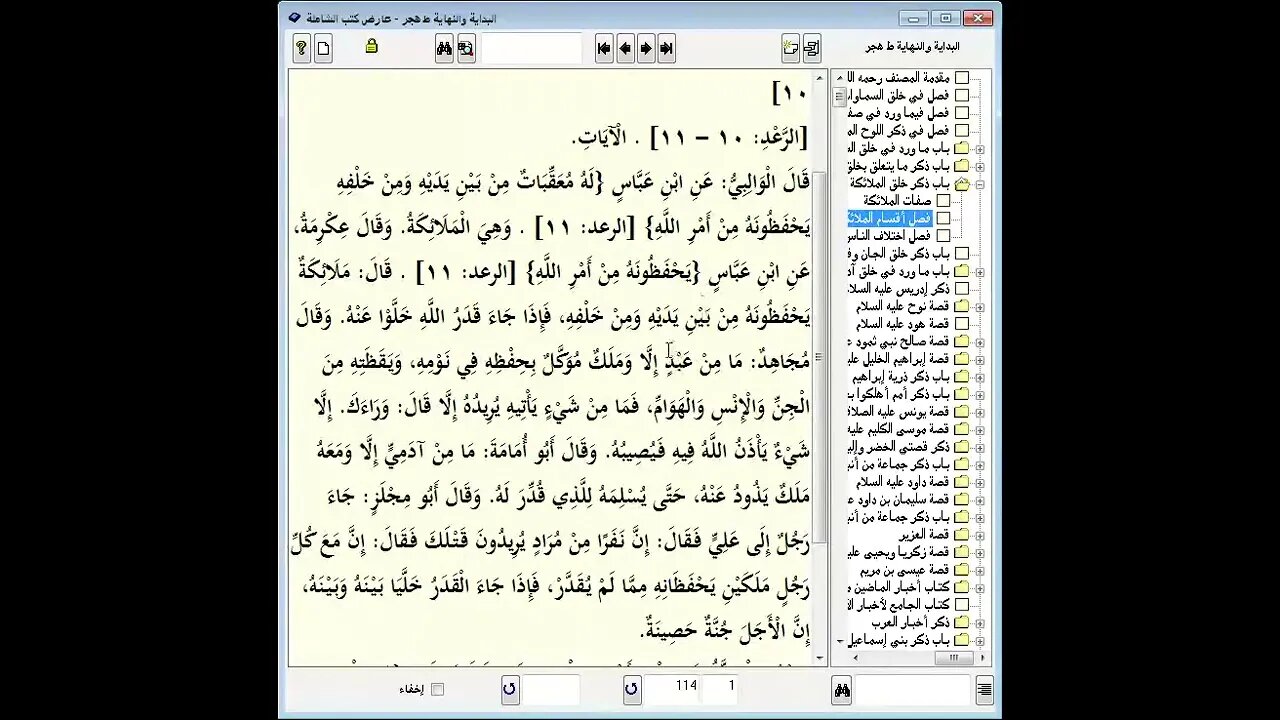Image resolution: width=1280 pixels, height=720 pixels.
Task: Click the input field beside the إخفاء refresh button
Action: (551, 689)
